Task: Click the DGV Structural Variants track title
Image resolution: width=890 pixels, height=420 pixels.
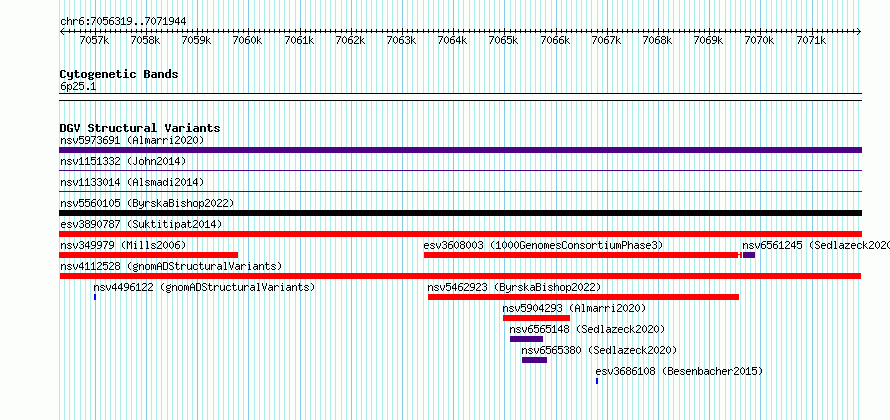Action: (140, 128)
